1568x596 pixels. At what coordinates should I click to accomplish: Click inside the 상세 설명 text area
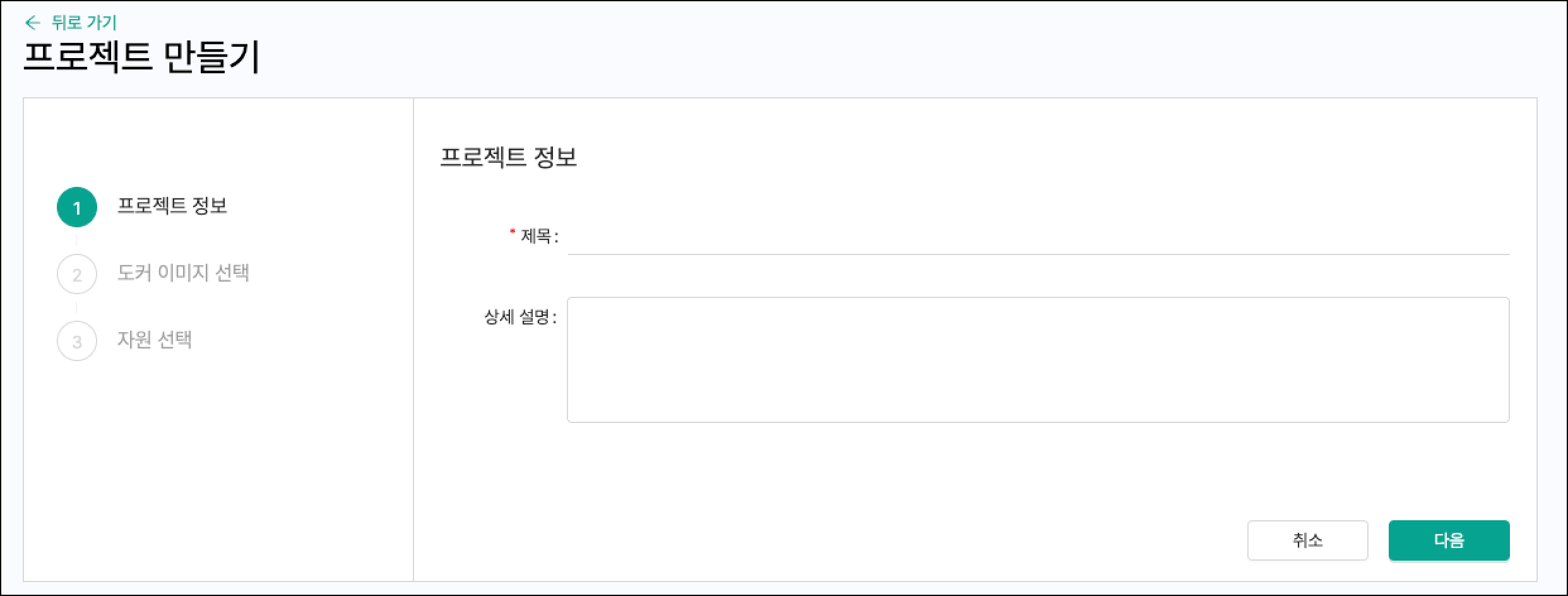pyautogui.click(x=1038, y=360)
